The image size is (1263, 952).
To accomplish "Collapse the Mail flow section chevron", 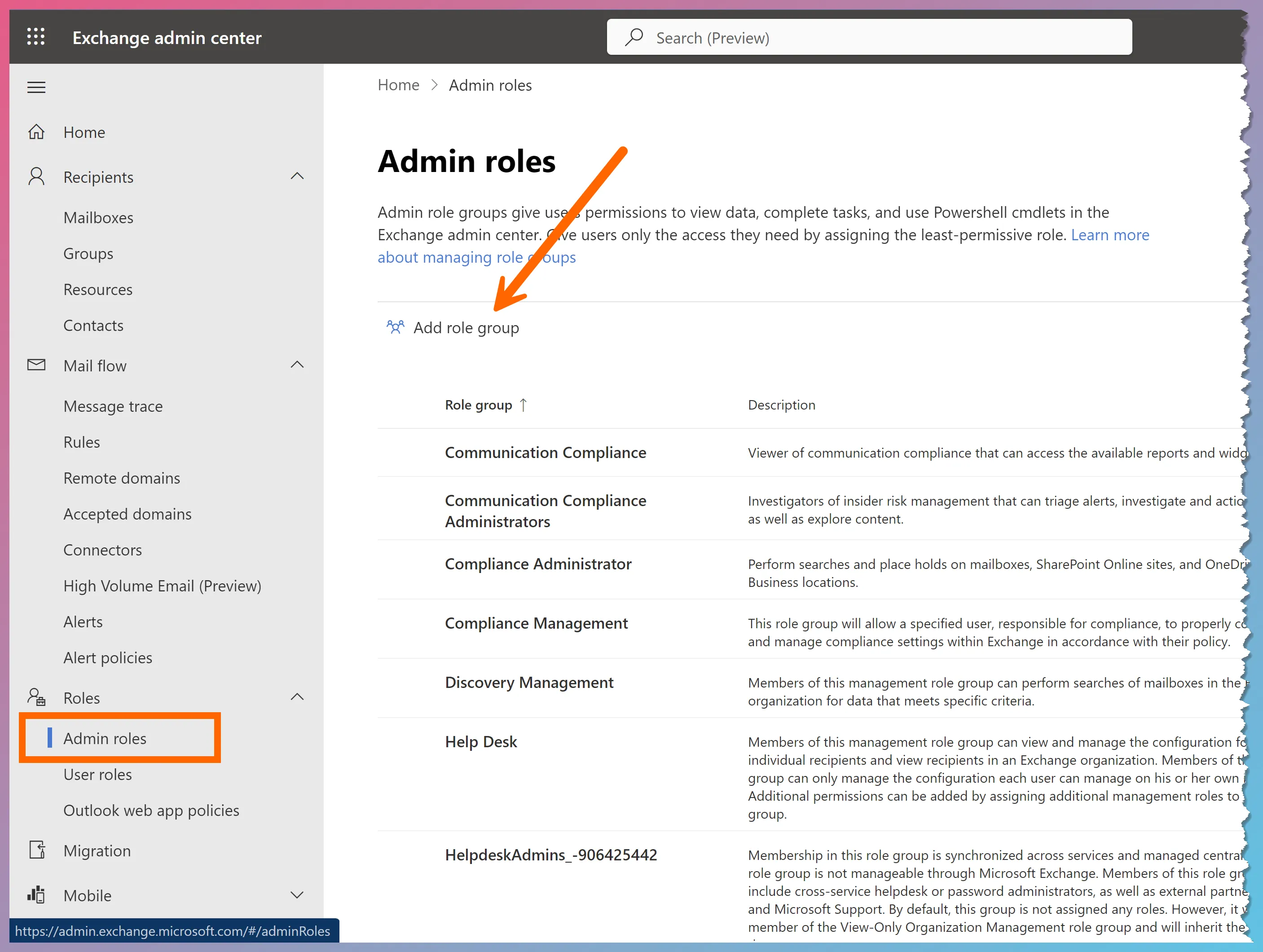I will tap(297, 364).
